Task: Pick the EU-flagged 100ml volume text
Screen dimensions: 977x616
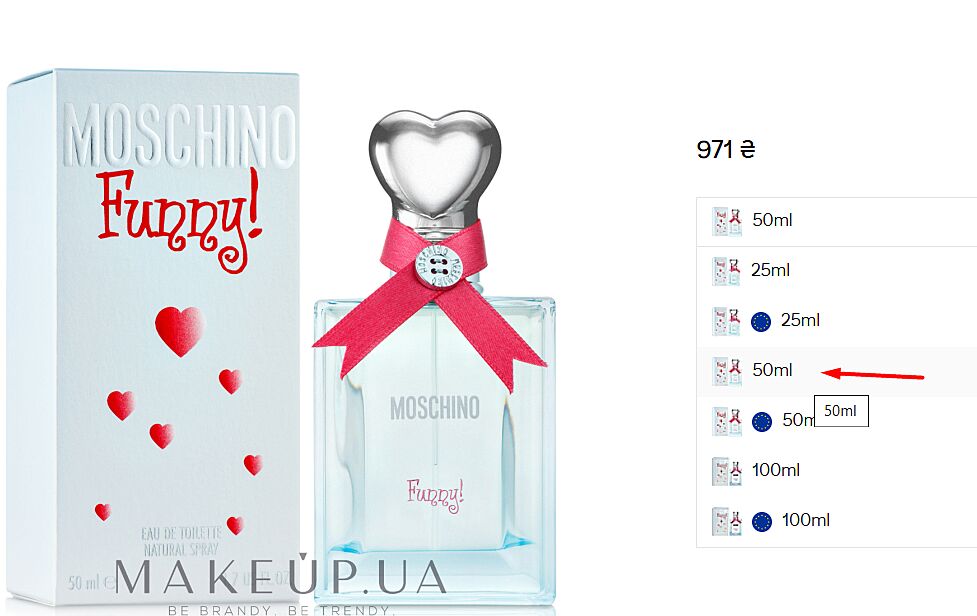Action: pos(806,520)
